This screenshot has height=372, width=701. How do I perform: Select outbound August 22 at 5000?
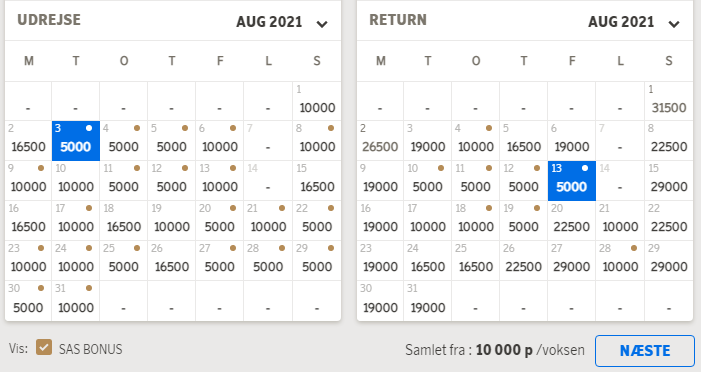pos(317,221)
